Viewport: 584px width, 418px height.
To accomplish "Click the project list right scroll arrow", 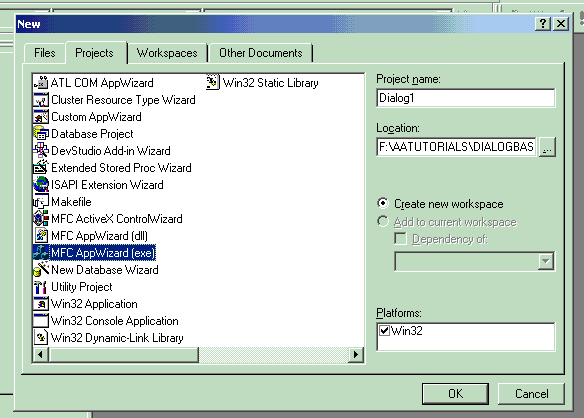I will pyautogui.click(x=356, y=355).
